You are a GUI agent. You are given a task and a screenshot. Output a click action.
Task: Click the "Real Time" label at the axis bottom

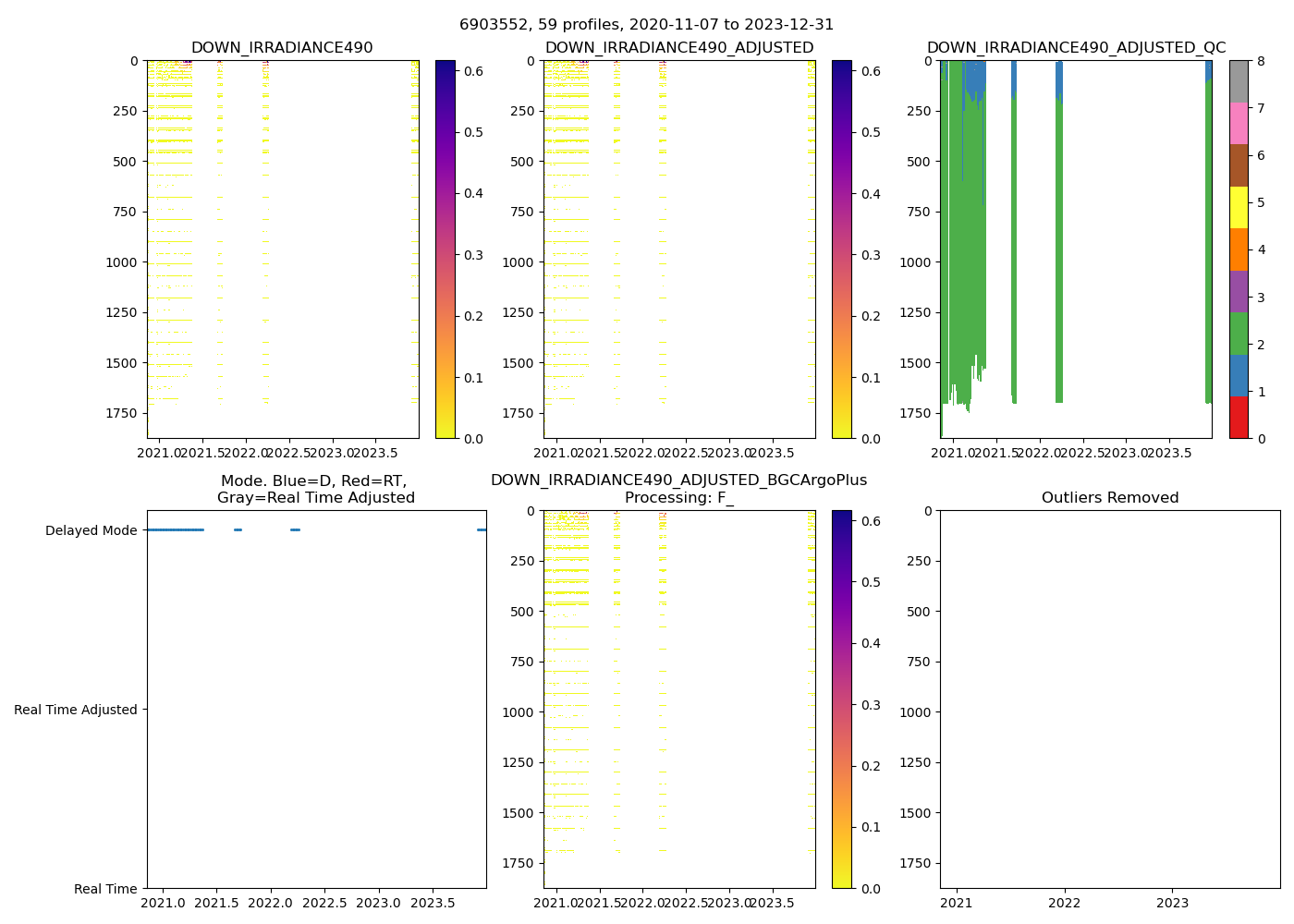click(105, 889)
